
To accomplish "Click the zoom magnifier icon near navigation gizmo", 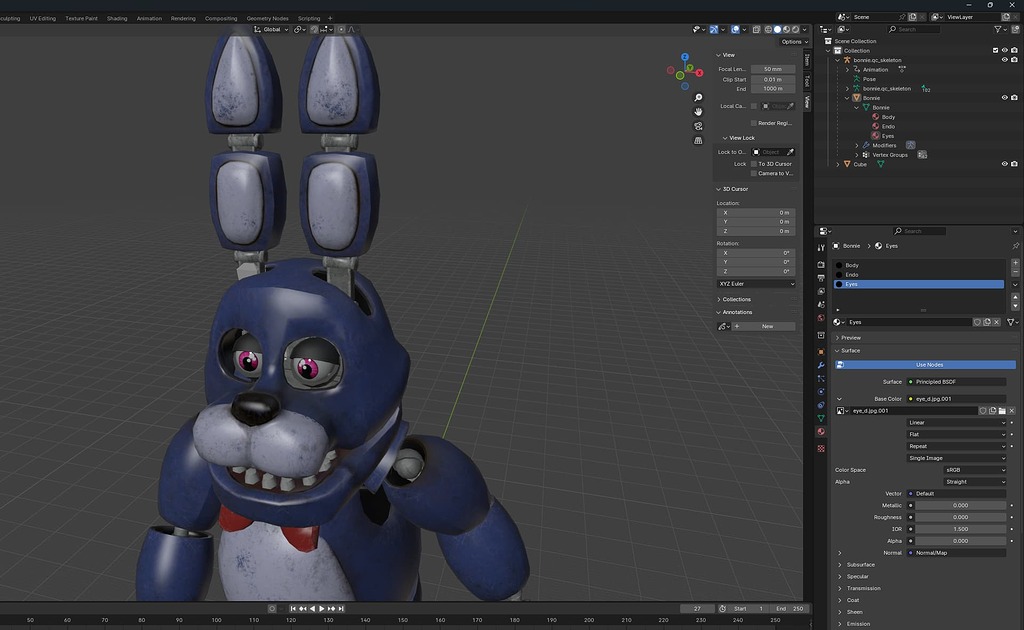I will [698, 97].
